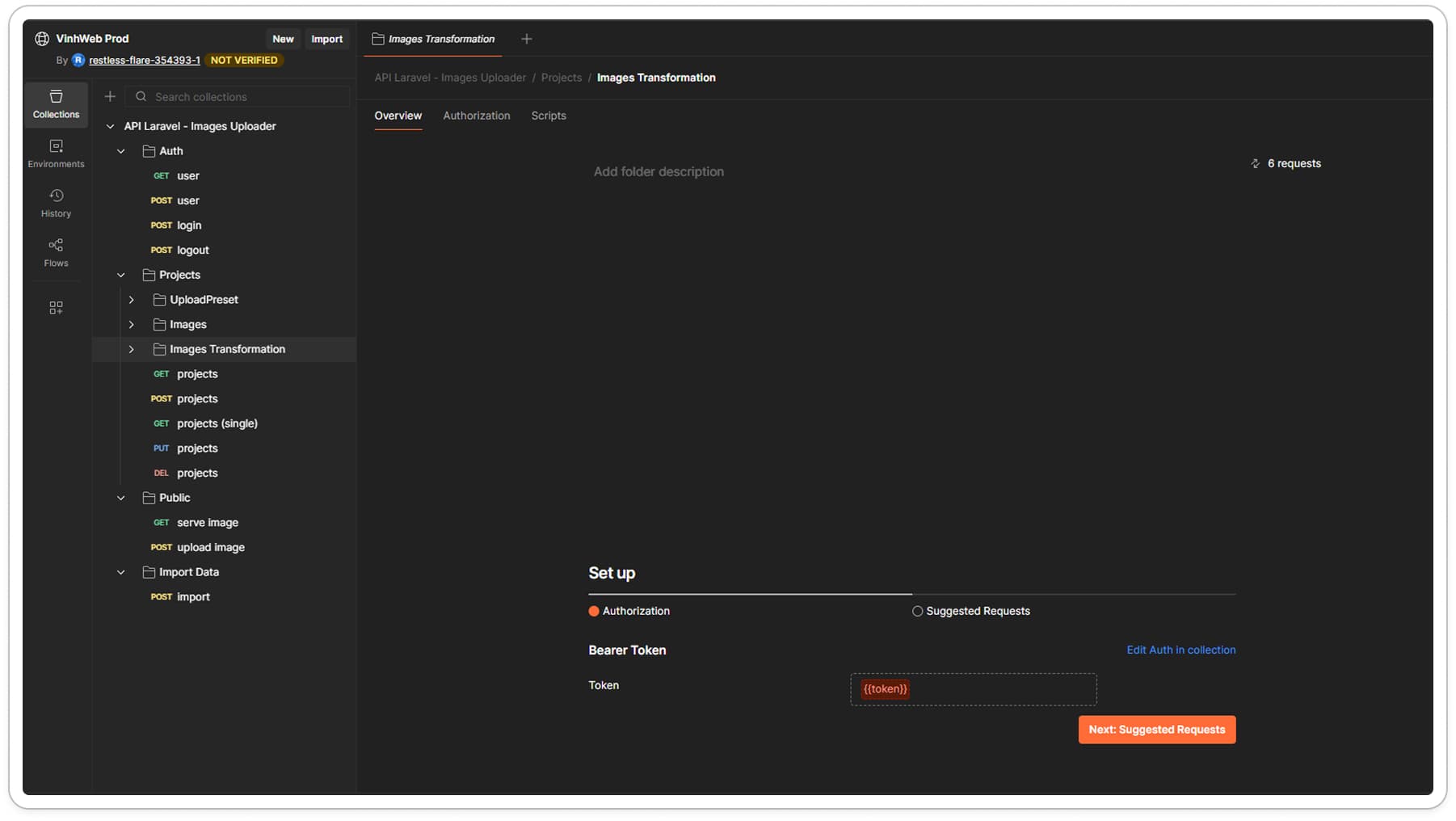Expand the Images folder

[x=132, y=324]
